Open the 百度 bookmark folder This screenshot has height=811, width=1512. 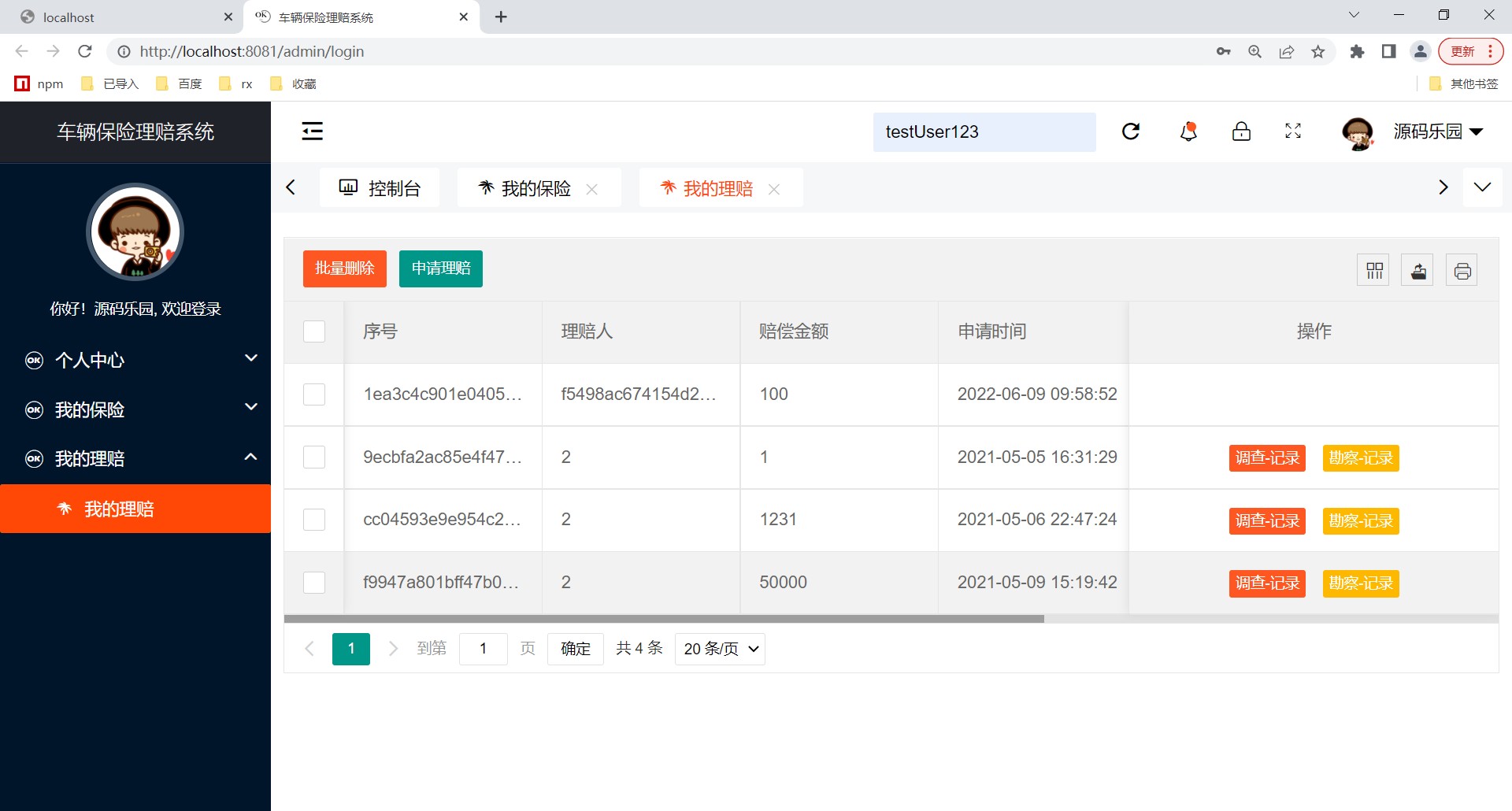pos(180,83)
